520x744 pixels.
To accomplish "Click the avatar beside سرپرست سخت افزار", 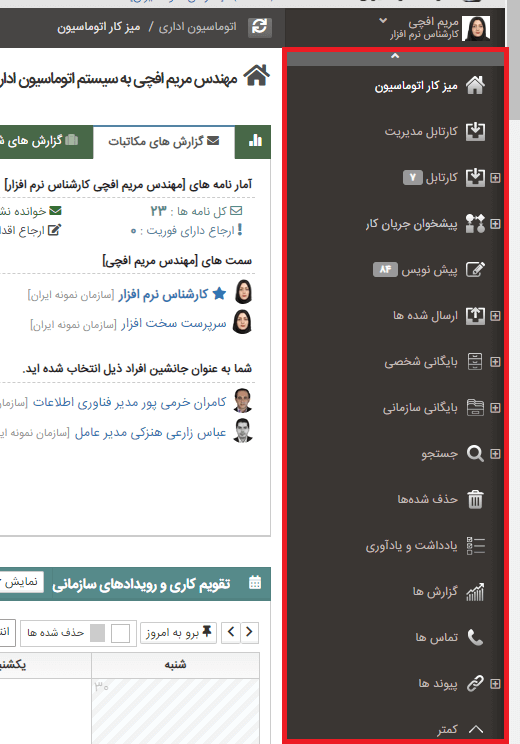I will 242,322.
